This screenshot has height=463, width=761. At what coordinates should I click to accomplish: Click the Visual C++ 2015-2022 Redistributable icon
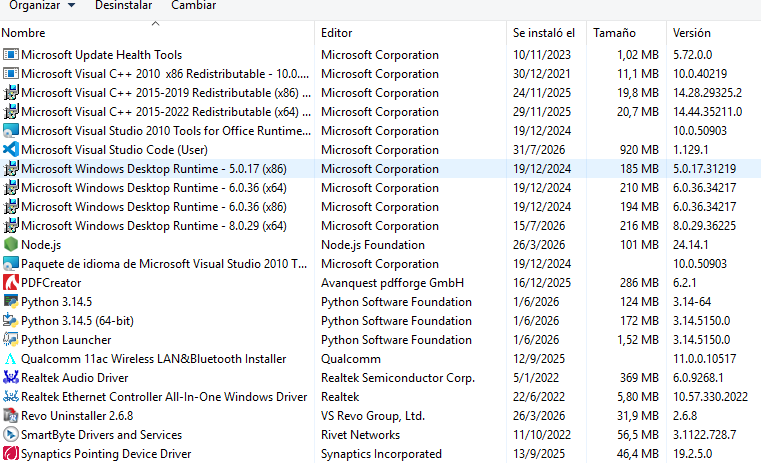pyautogui.click(x=11, y=111)
